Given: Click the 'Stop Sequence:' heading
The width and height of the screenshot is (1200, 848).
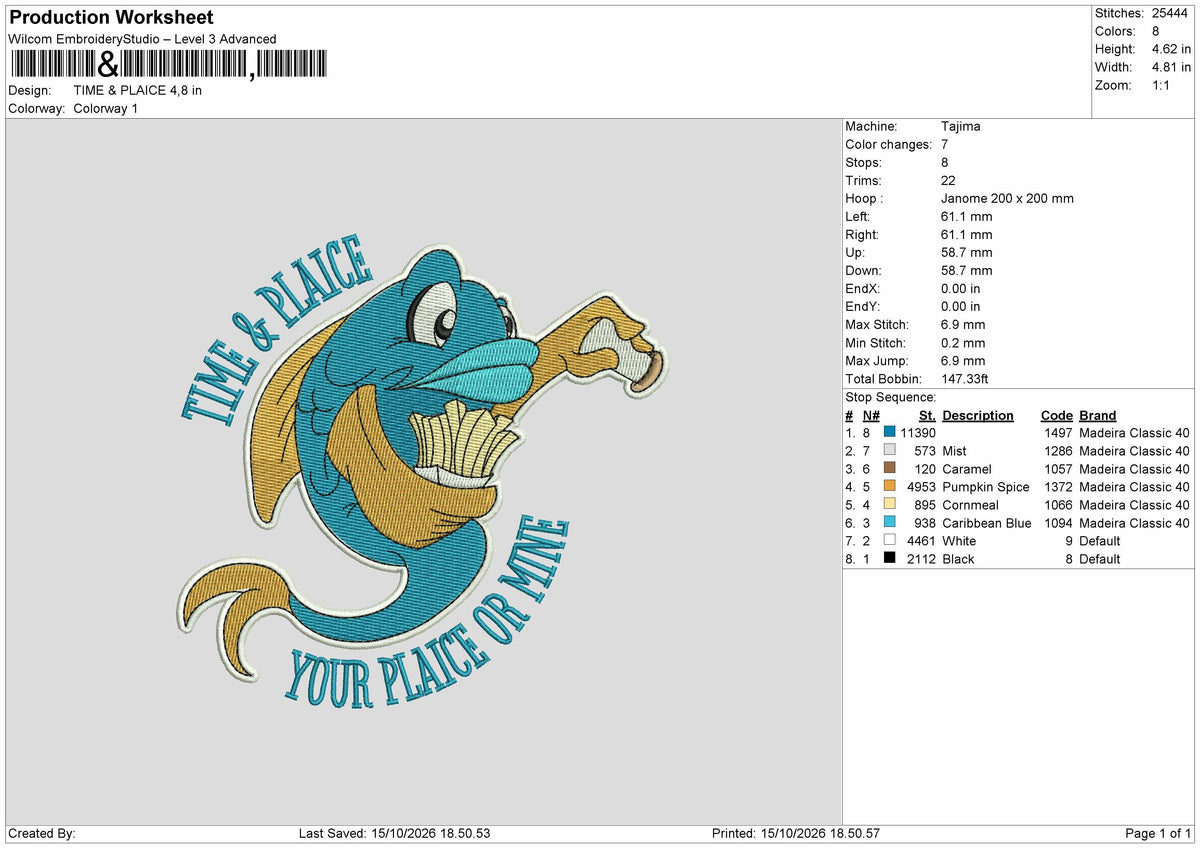Looking at the screenshot, I should [890, 397].
